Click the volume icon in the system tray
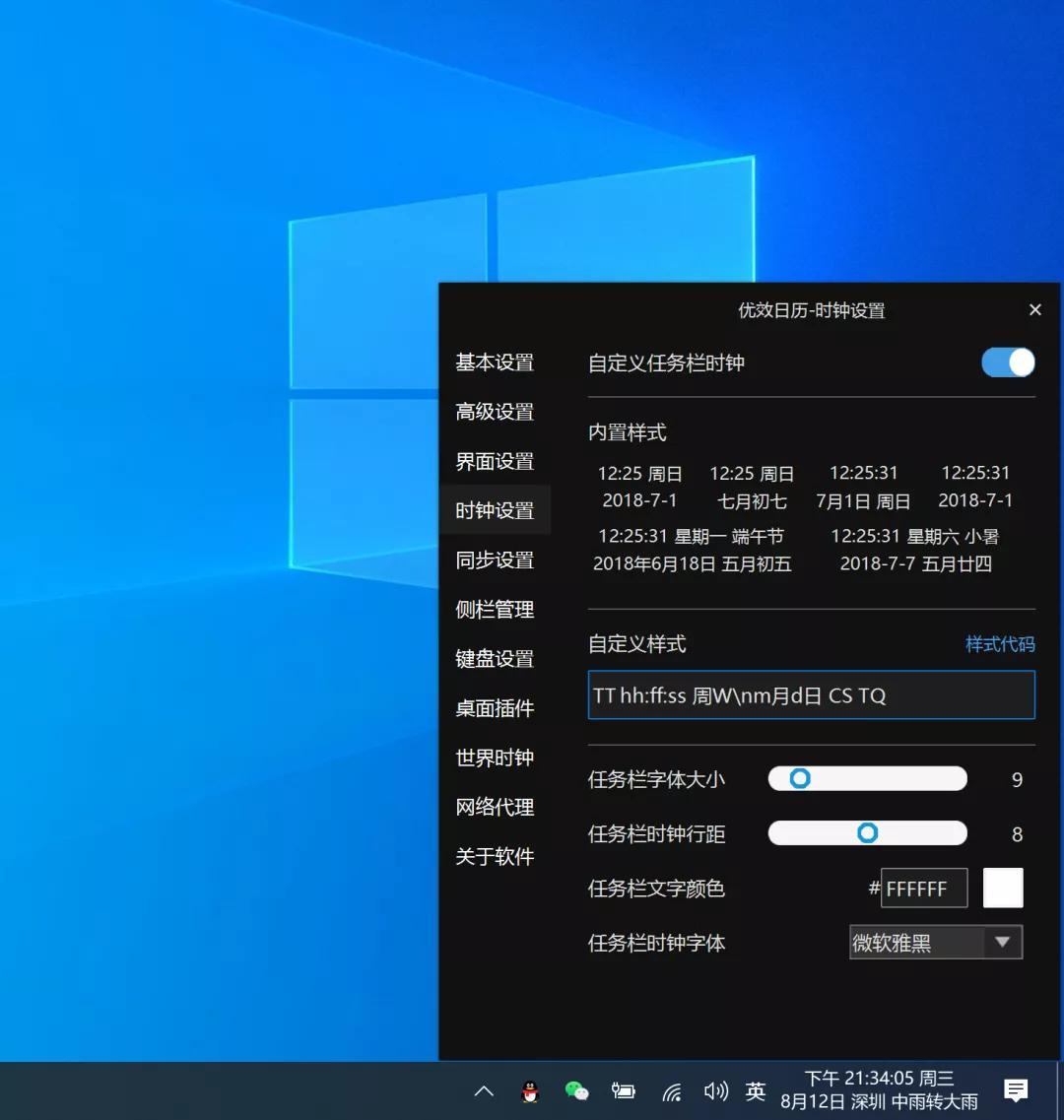Screen dimensions: 1064x1120 coord(716,1090)
